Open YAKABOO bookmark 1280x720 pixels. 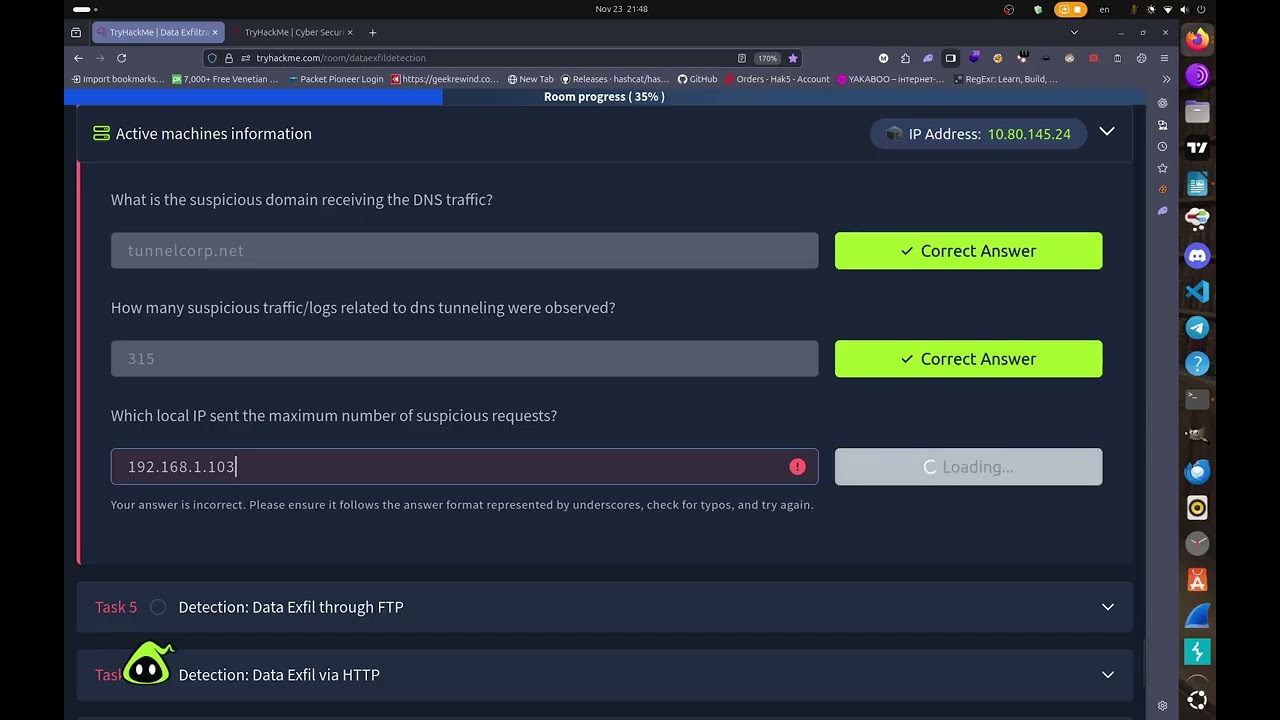890,79
